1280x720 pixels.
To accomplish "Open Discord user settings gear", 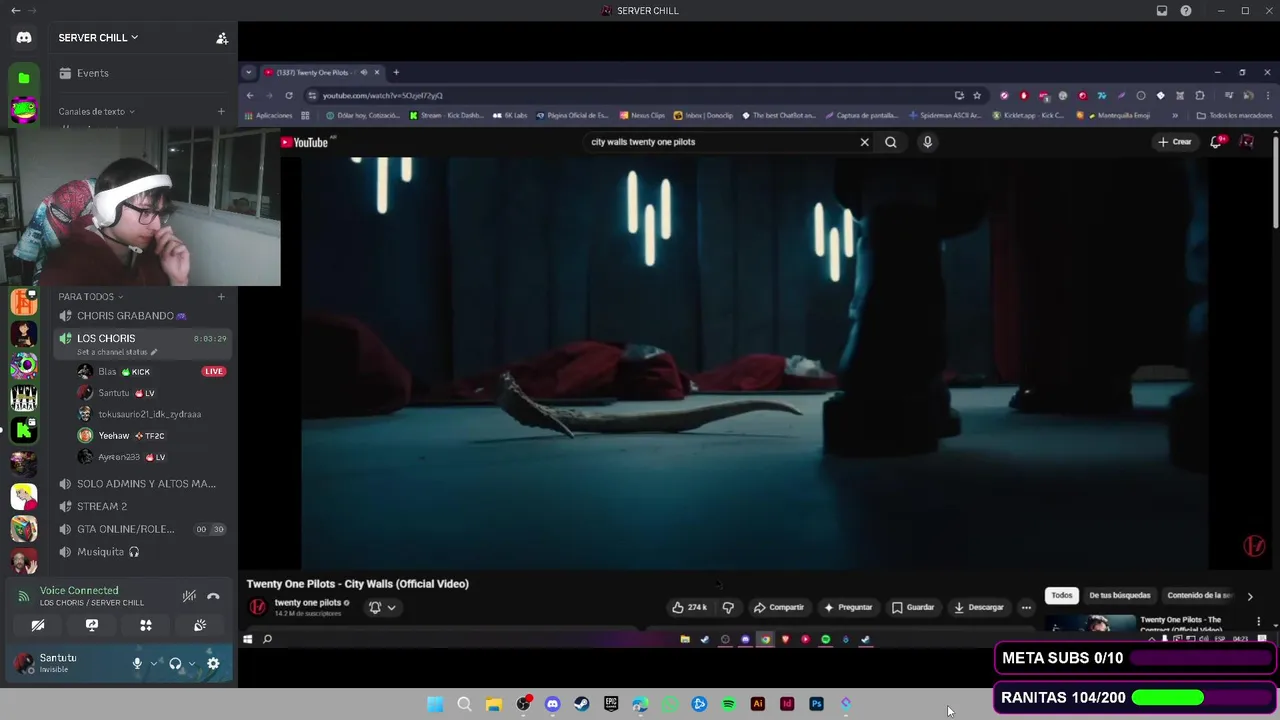I will pyautogui.click(x=213, y=663).
